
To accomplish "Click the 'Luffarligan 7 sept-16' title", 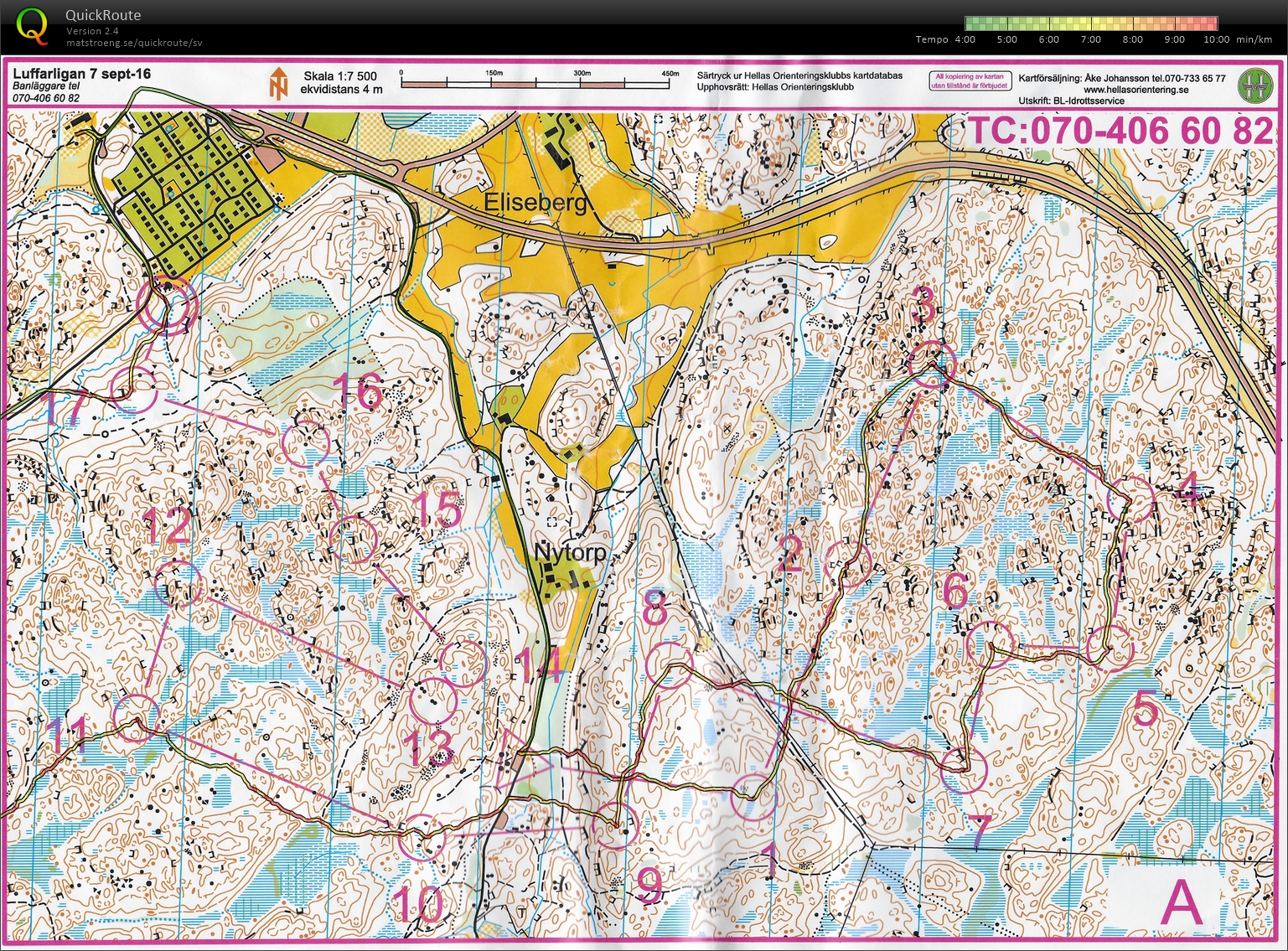I will coord(82,74).
